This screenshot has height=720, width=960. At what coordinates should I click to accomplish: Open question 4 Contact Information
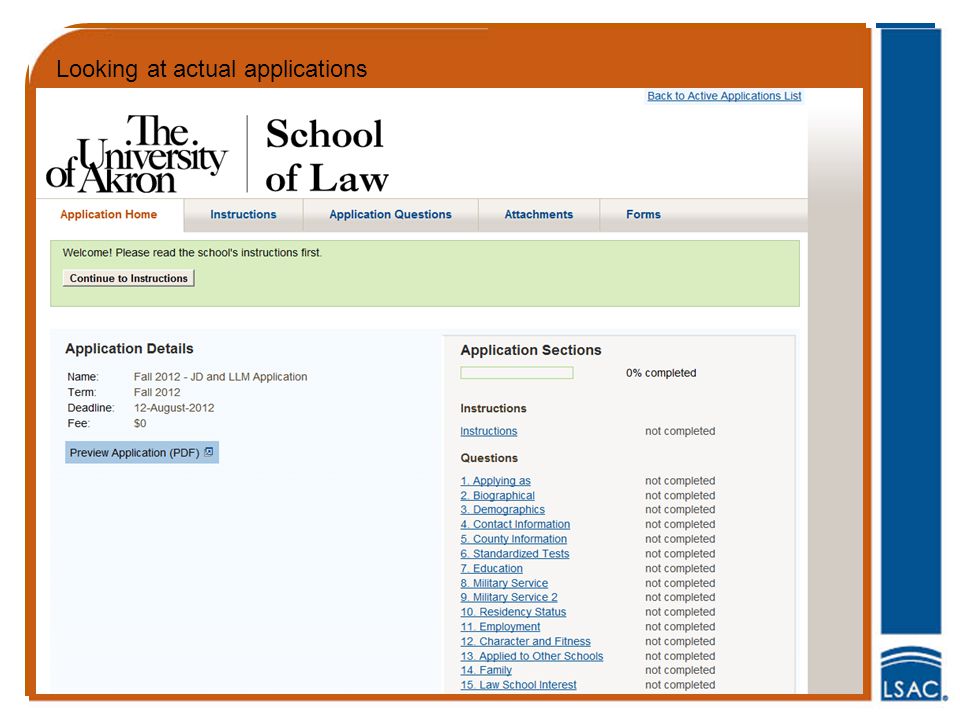tap(515, 524)
